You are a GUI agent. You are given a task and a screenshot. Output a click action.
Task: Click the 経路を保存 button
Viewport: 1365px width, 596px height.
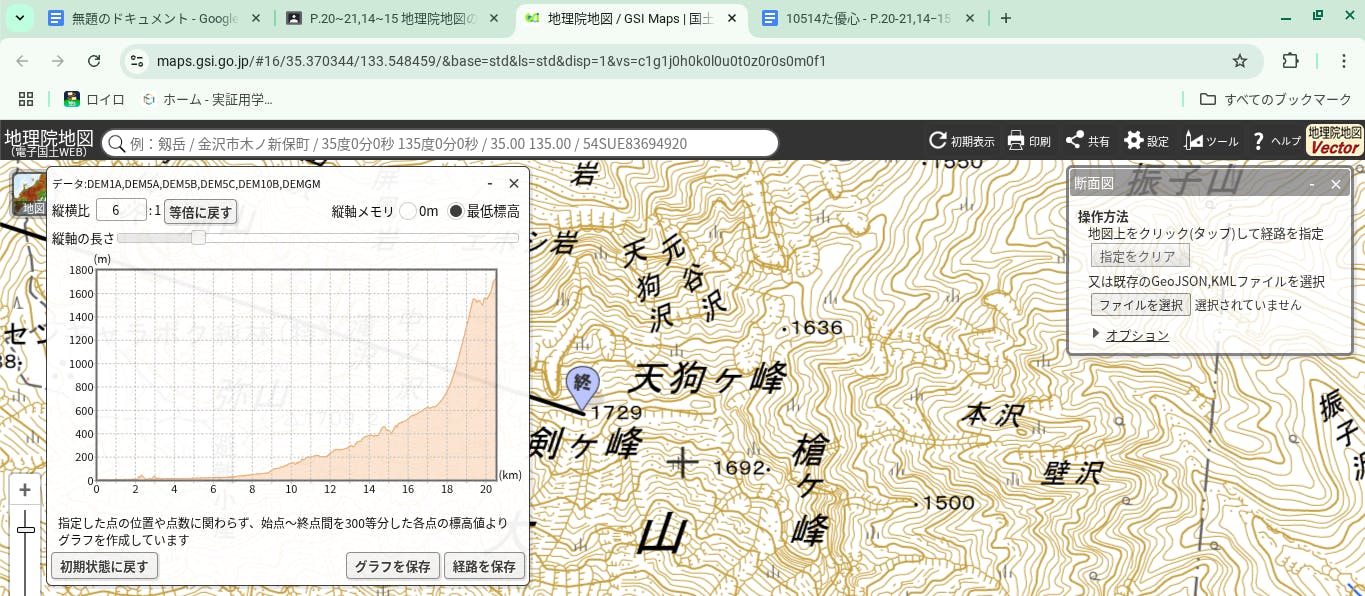coord(484,566)
